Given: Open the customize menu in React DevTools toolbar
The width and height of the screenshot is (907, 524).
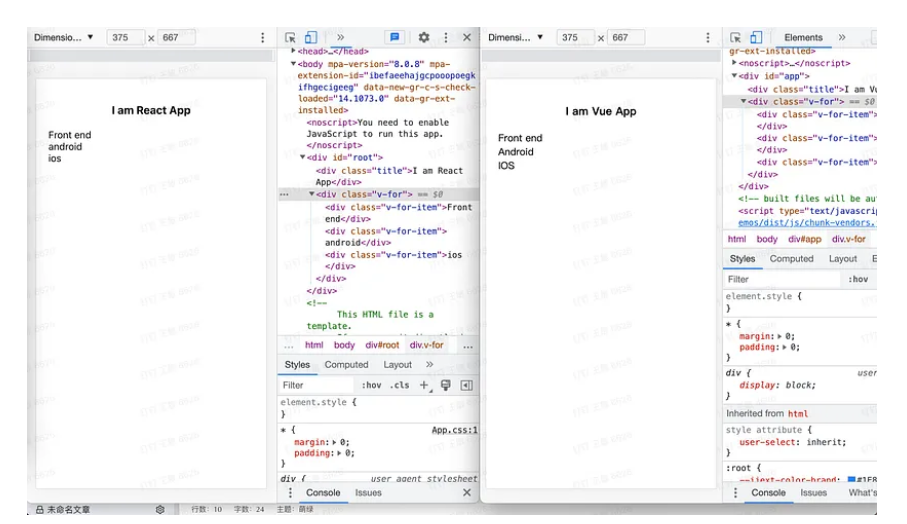Looking at the screenshot, I should click(445, 38).
